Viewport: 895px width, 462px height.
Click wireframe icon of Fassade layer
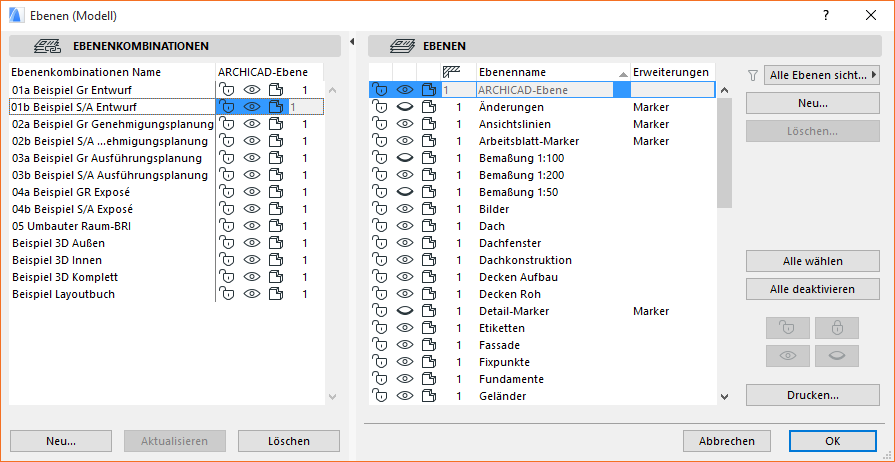tap(428, 346)
